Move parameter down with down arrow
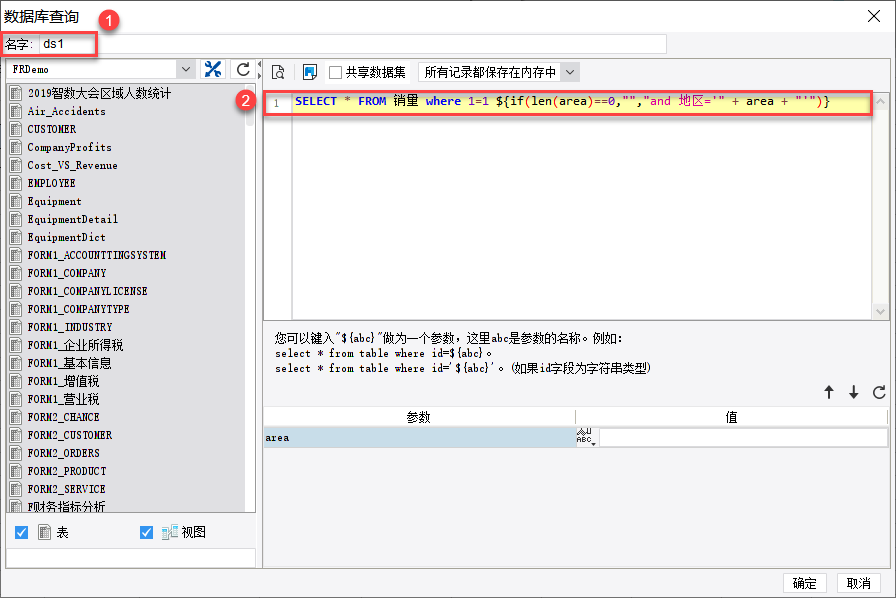Screen dimensions: 896x598 (854, 392)
